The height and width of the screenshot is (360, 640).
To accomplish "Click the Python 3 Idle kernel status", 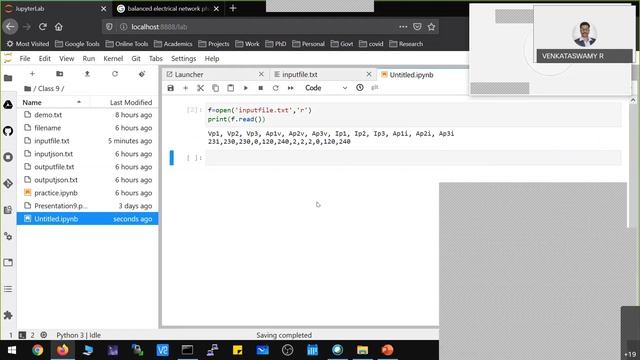I will tap(78, 335).
